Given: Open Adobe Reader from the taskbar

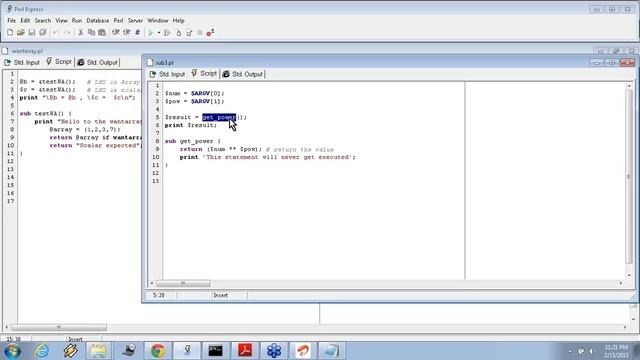Looking at the screenshot, I should (245, 351).
